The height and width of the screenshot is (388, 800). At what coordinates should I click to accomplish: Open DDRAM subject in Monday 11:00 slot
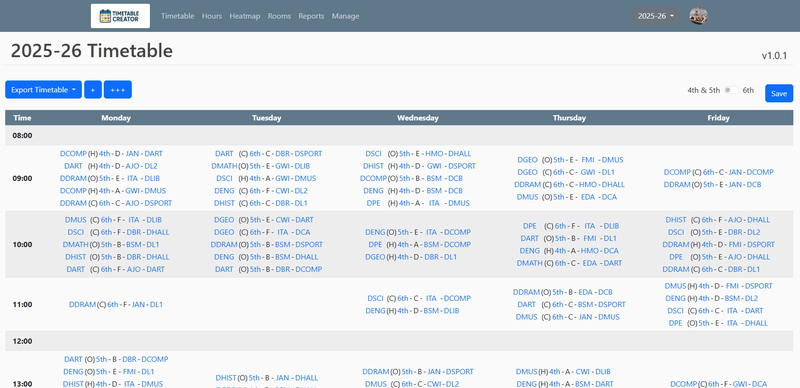click(x=83, y=304)
